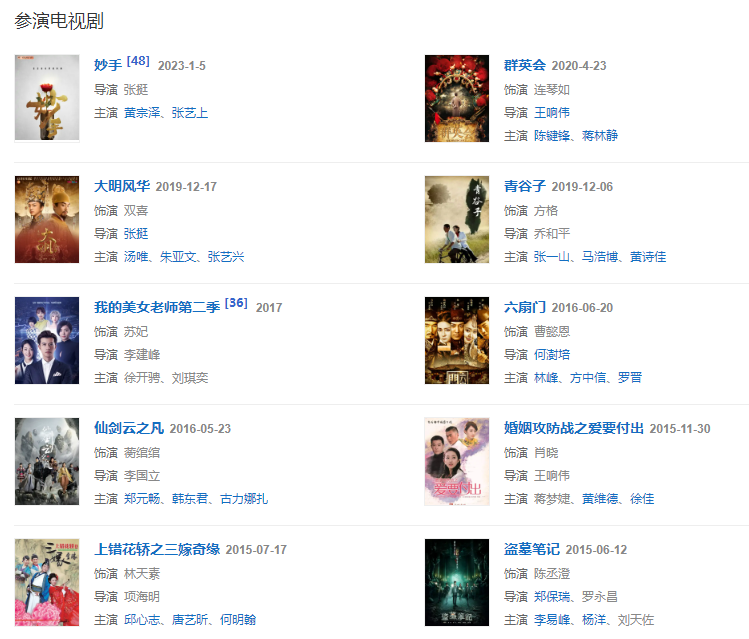Click reference footnote [48]
The height and width of the screenshot is (639, 749).
pyautogui.click(x=138, y=61)
